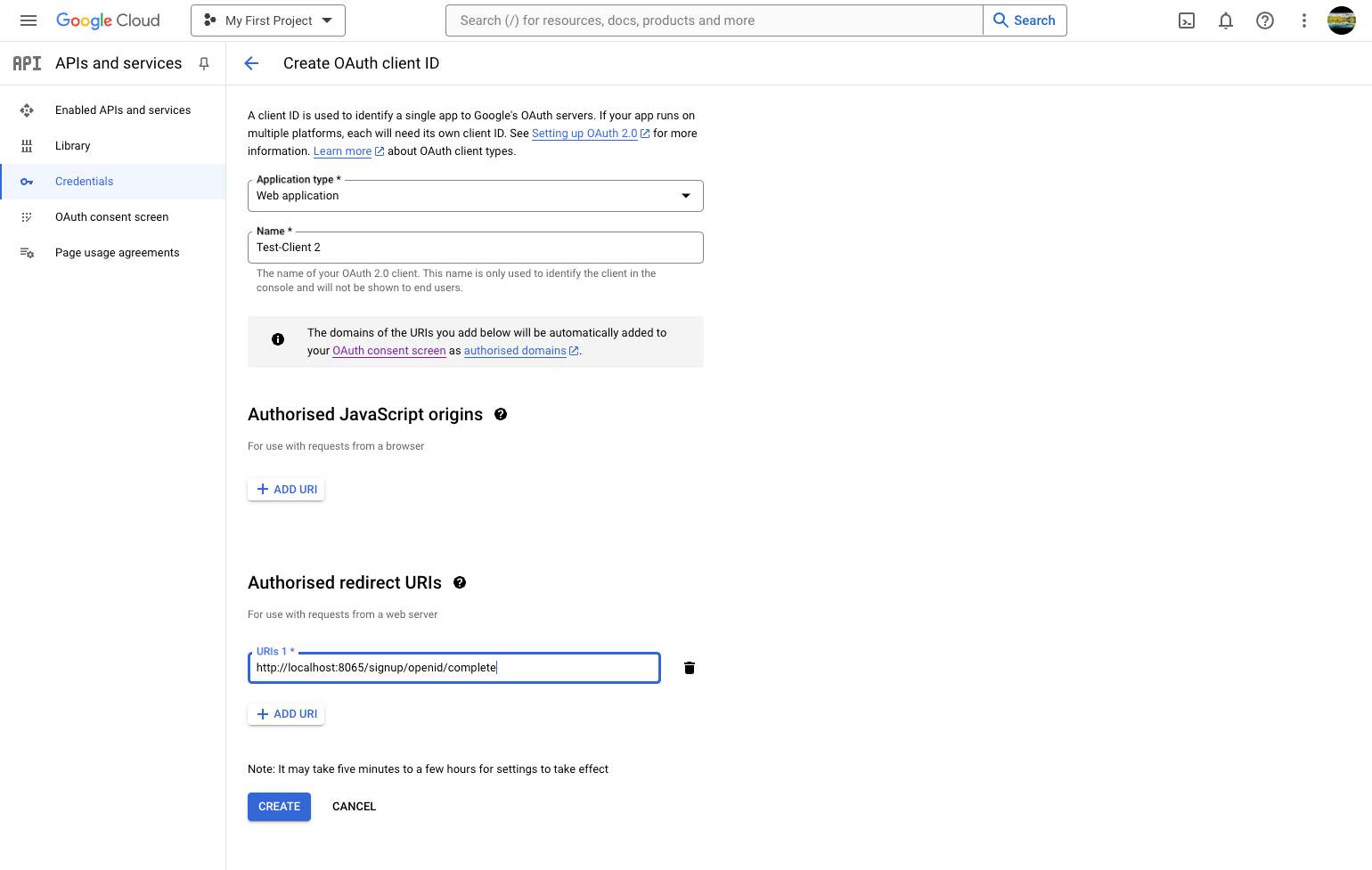Viewport: 1372px width, 870px height.
Task: Open OAuth consent screen page
Action: pos(113,217)
